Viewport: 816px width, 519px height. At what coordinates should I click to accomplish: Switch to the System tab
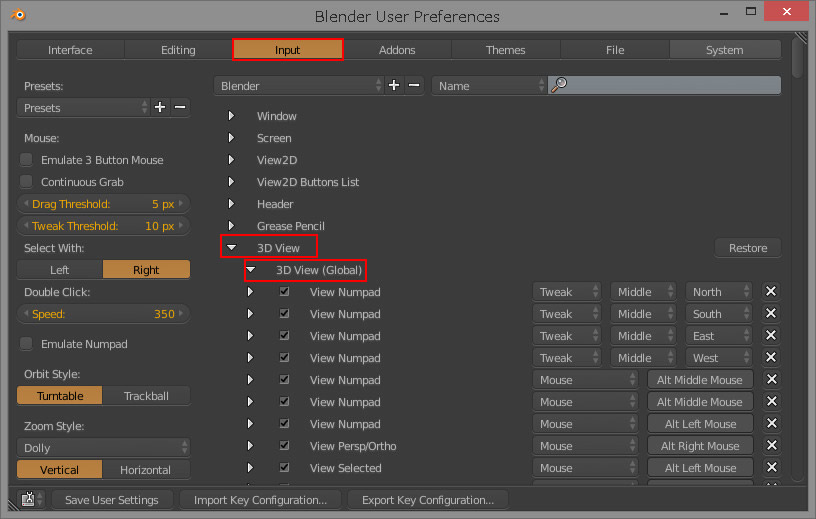coord(724,50)
